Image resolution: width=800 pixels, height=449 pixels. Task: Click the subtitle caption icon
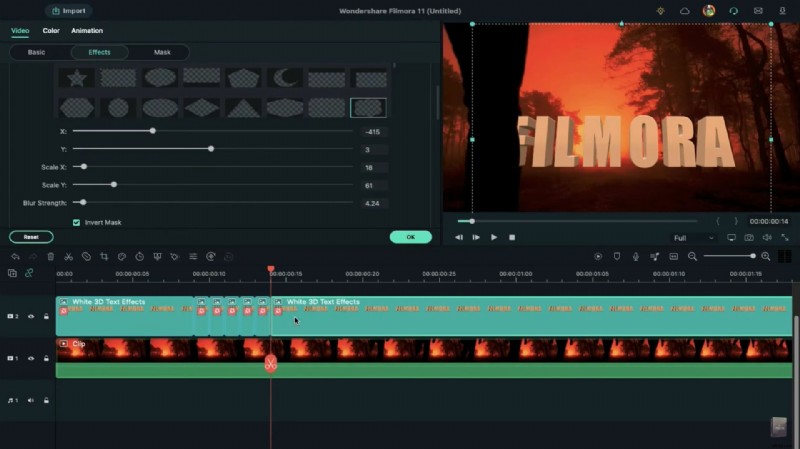(673, 256)
